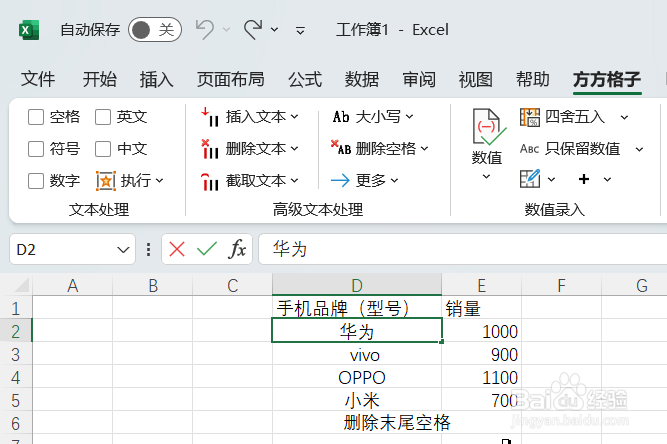The height and width of the screenshot is (444, 667).
Task: Check the 符号 checkbox
Action: coord(36,149)
